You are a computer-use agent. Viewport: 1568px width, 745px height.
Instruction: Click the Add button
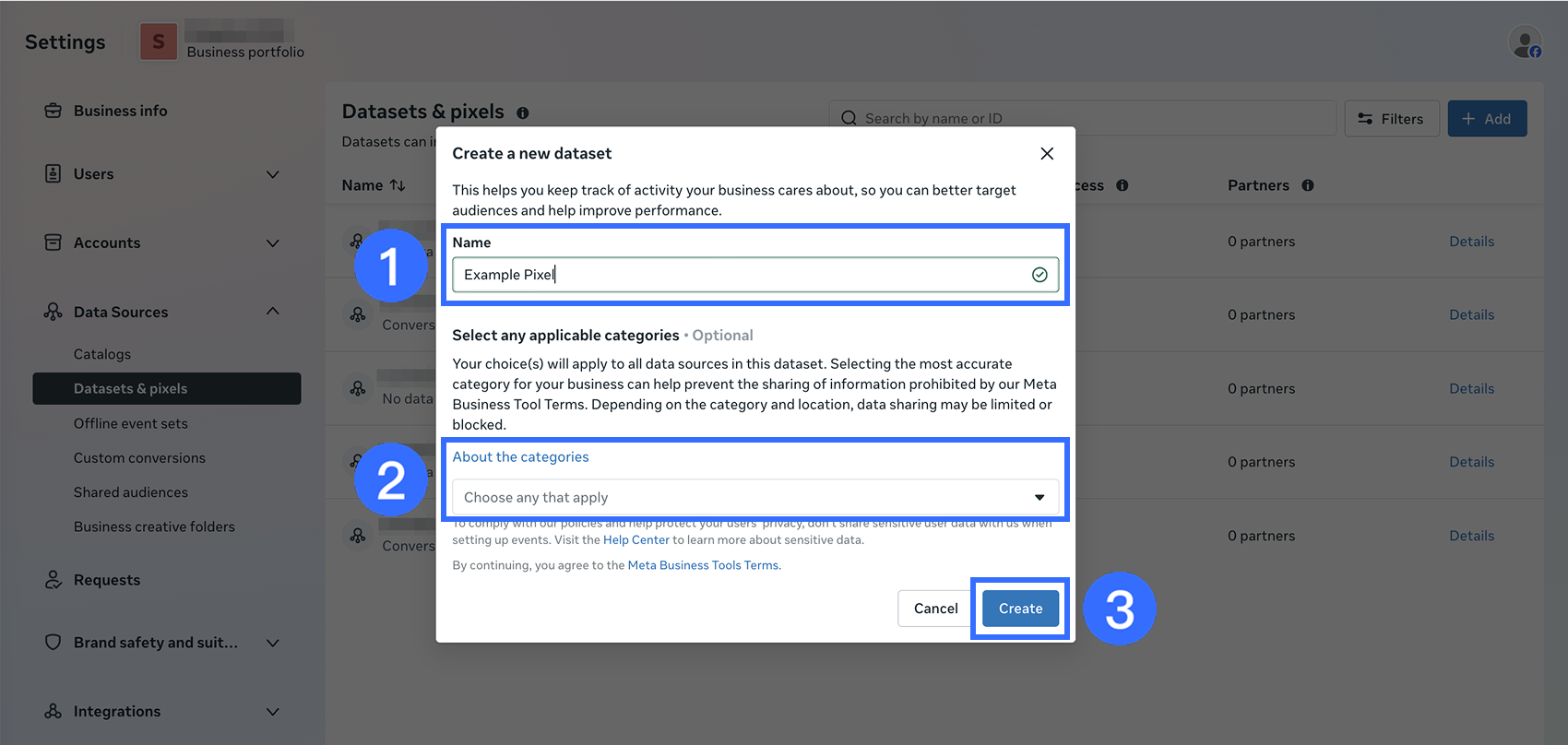(1487, 118)
